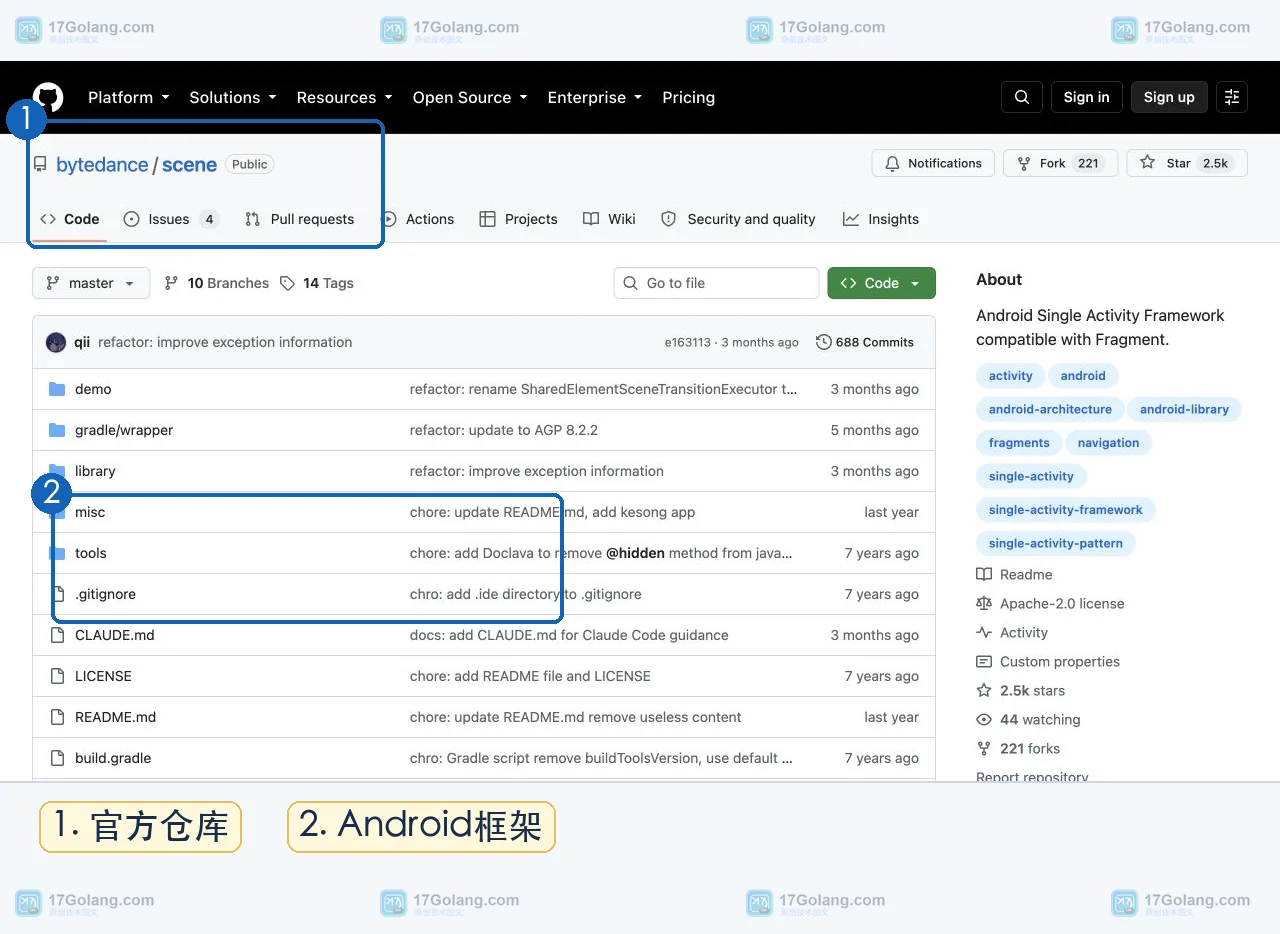Image resolution: width=1280 pixels, height=934 pixels.
Task: Open the bytedance organization link
Action: click(x=102, y=164)
